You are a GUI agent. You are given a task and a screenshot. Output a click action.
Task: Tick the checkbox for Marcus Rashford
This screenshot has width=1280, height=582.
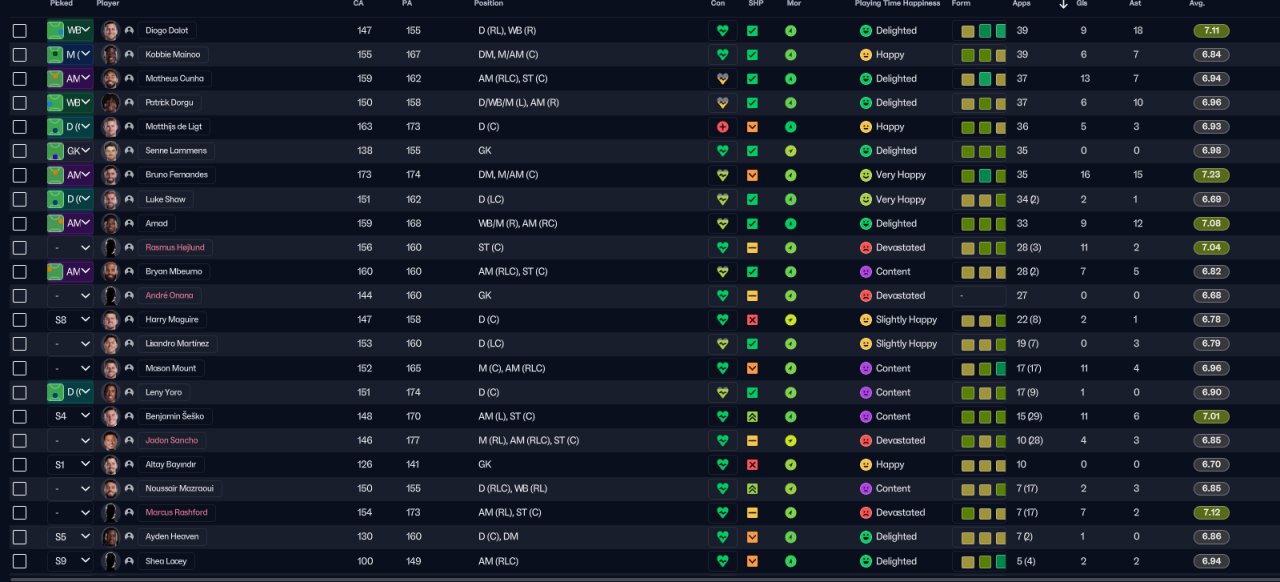tap(20, 513)
